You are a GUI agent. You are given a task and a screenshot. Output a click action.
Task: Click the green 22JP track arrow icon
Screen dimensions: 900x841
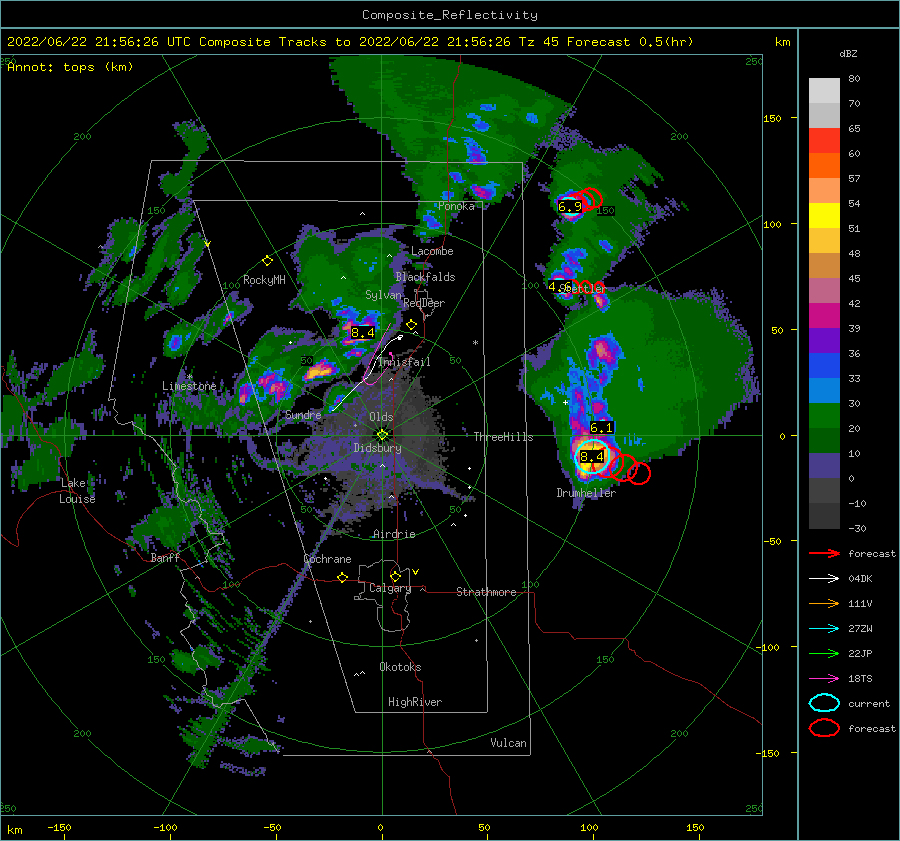824,653
